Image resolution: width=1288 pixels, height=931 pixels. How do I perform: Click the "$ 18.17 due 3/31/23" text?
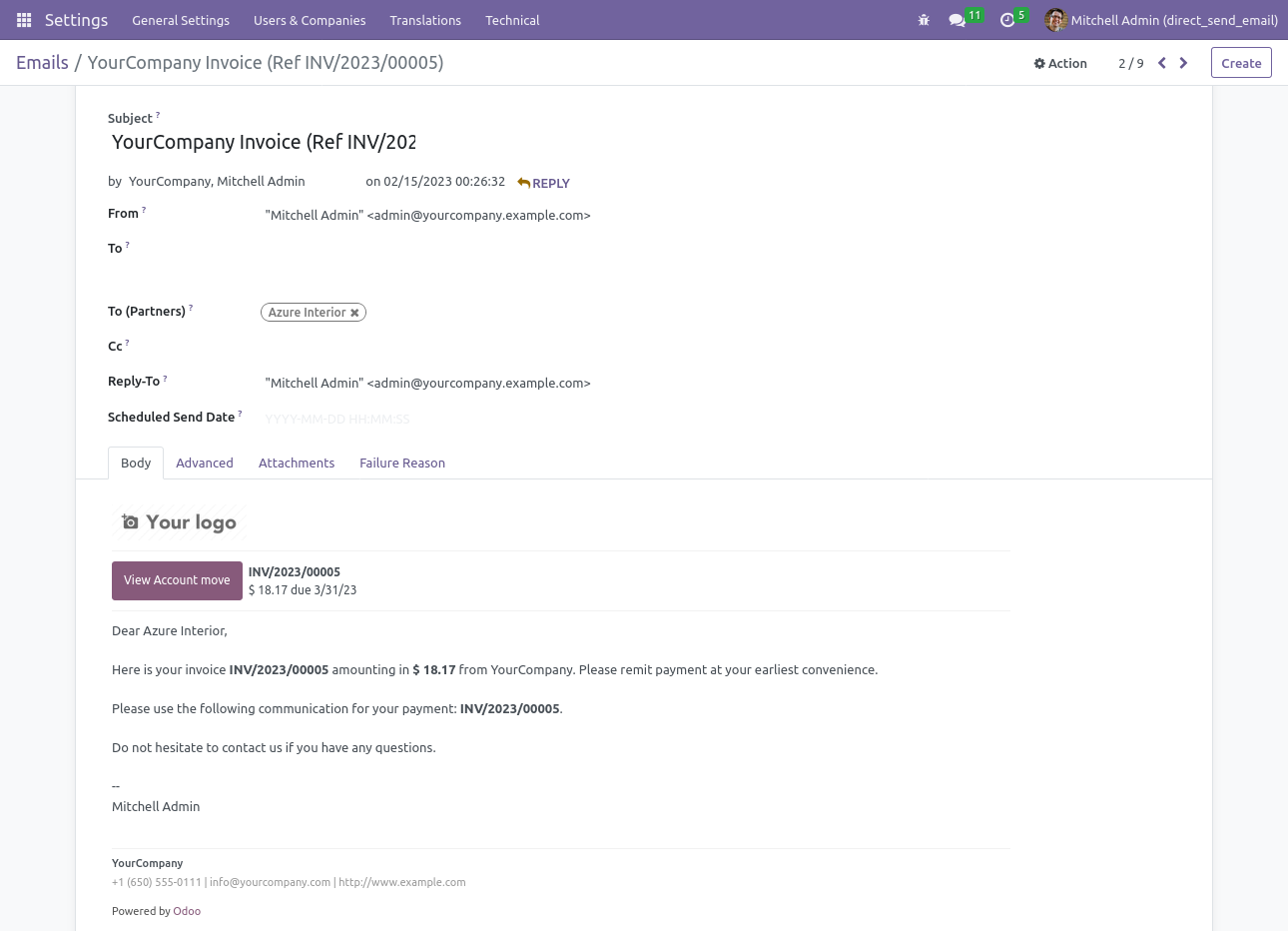pyautogui.click(x=303, y=590)
